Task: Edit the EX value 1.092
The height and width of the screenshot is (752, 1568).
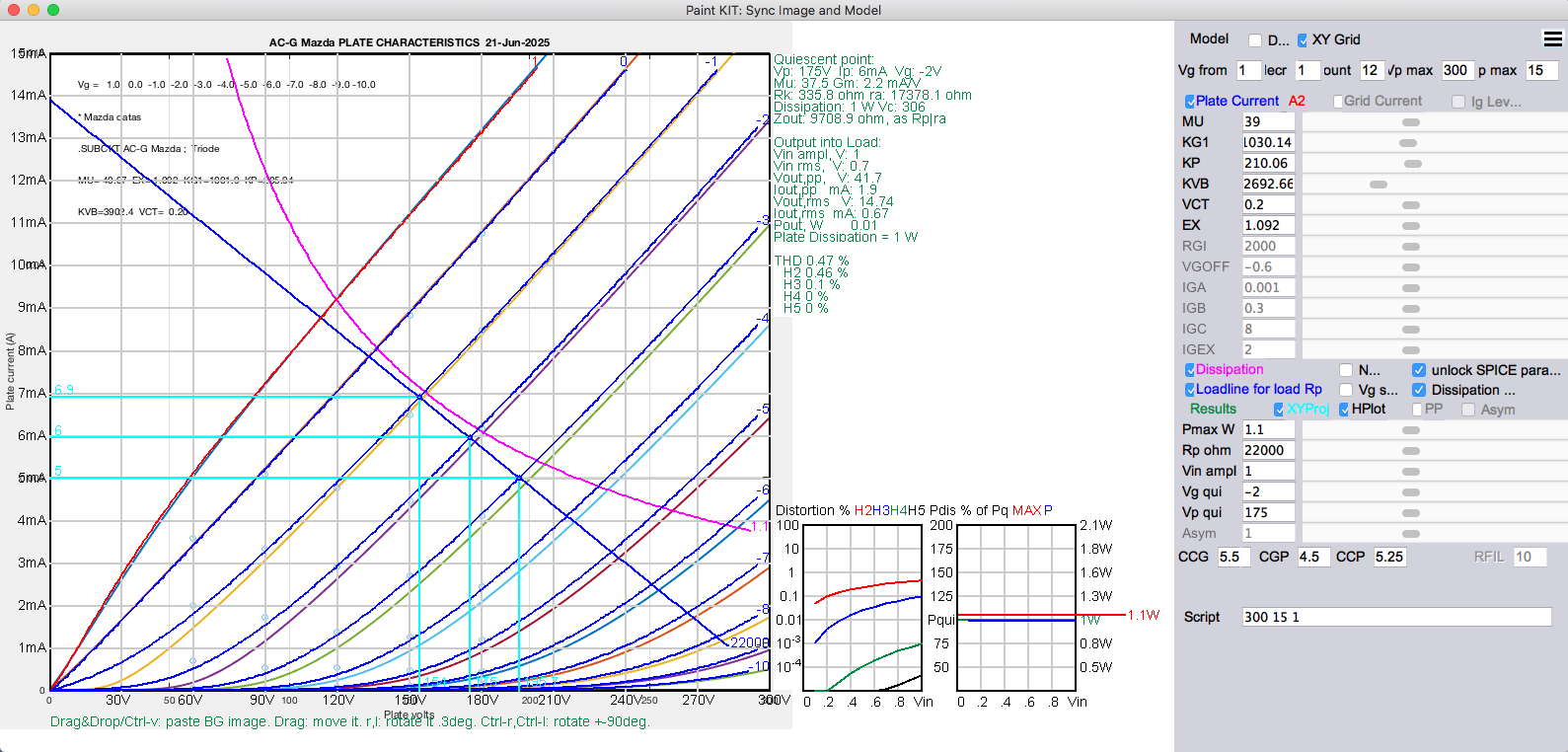Action: click(1268, 225)
